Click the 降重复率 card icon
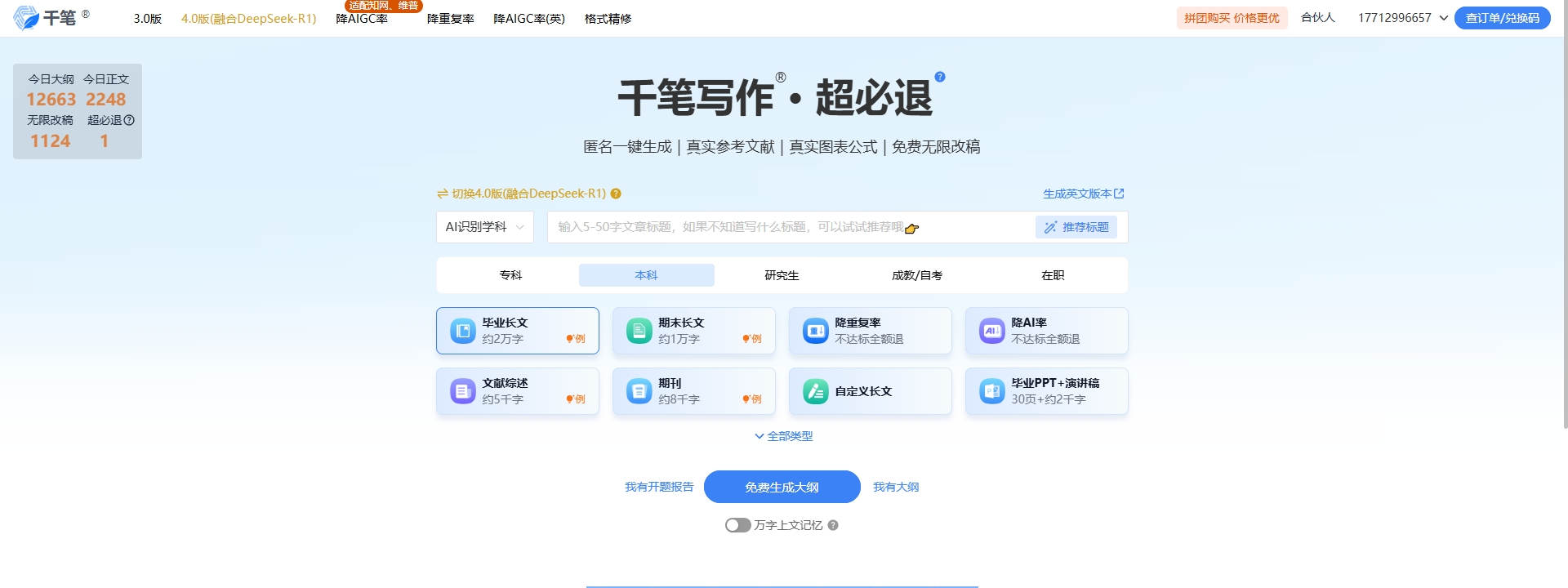Image resolution: width=1568 pixels, height=588 pixels. tap(816, 331)
